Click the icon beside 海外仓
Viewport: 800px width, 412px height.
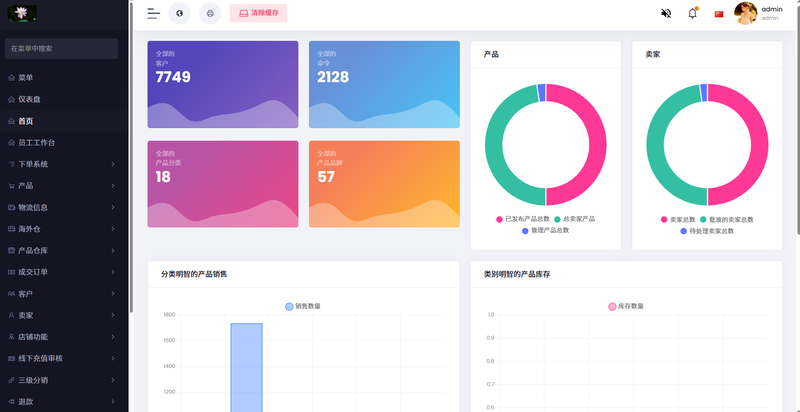click(x=11, y=229)
